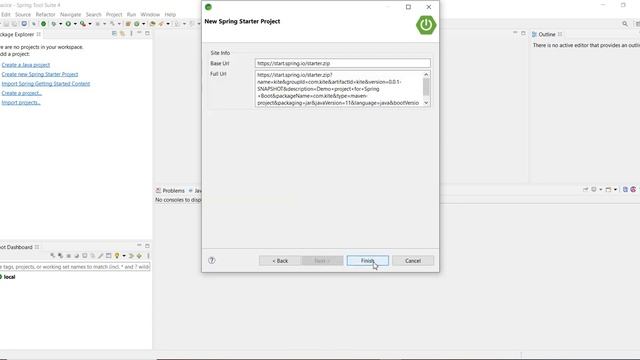The height and width of the screenshot is (360, 640).
Task: Click the Open Type toolbar icon
Action: coord(152,24)
